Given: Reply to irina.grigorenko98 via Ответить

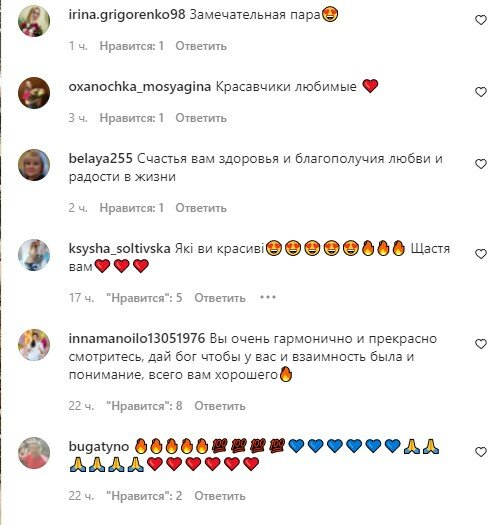Looking at the screenshot, I should tap(201, 46).
